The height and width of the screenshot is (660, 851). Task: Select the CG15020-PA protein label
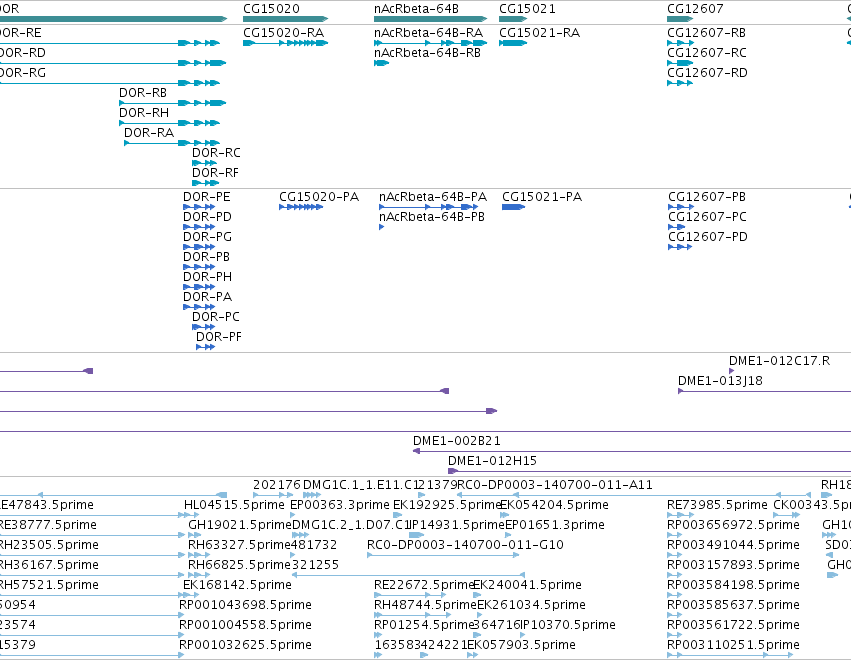[319, 196]
